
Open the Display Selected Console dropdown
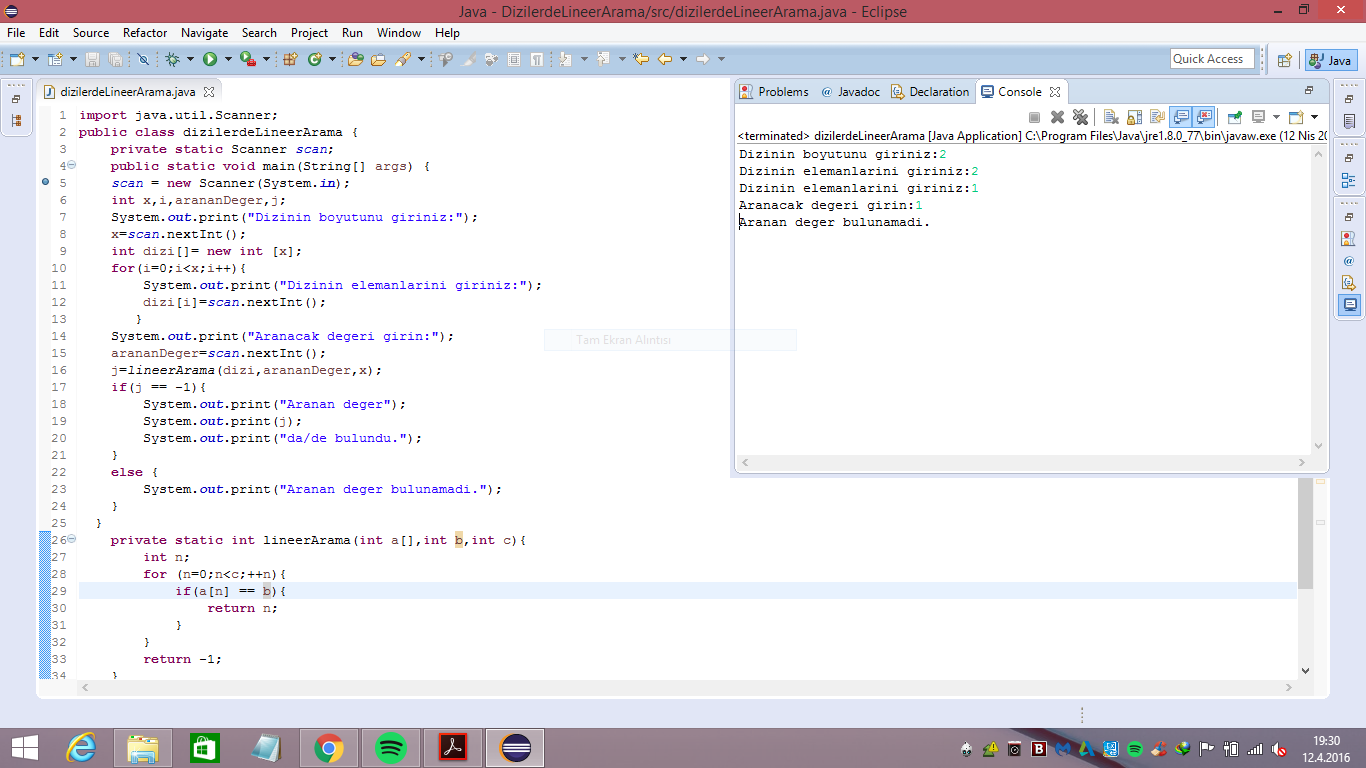click(x=1276, y=117)
